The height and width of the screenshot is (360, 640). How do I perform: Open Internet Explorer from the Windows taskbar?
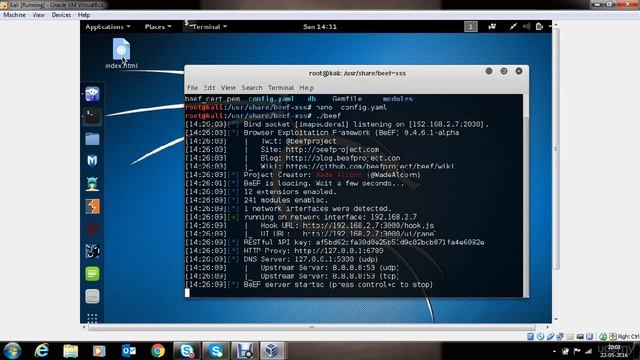point(42,351)
